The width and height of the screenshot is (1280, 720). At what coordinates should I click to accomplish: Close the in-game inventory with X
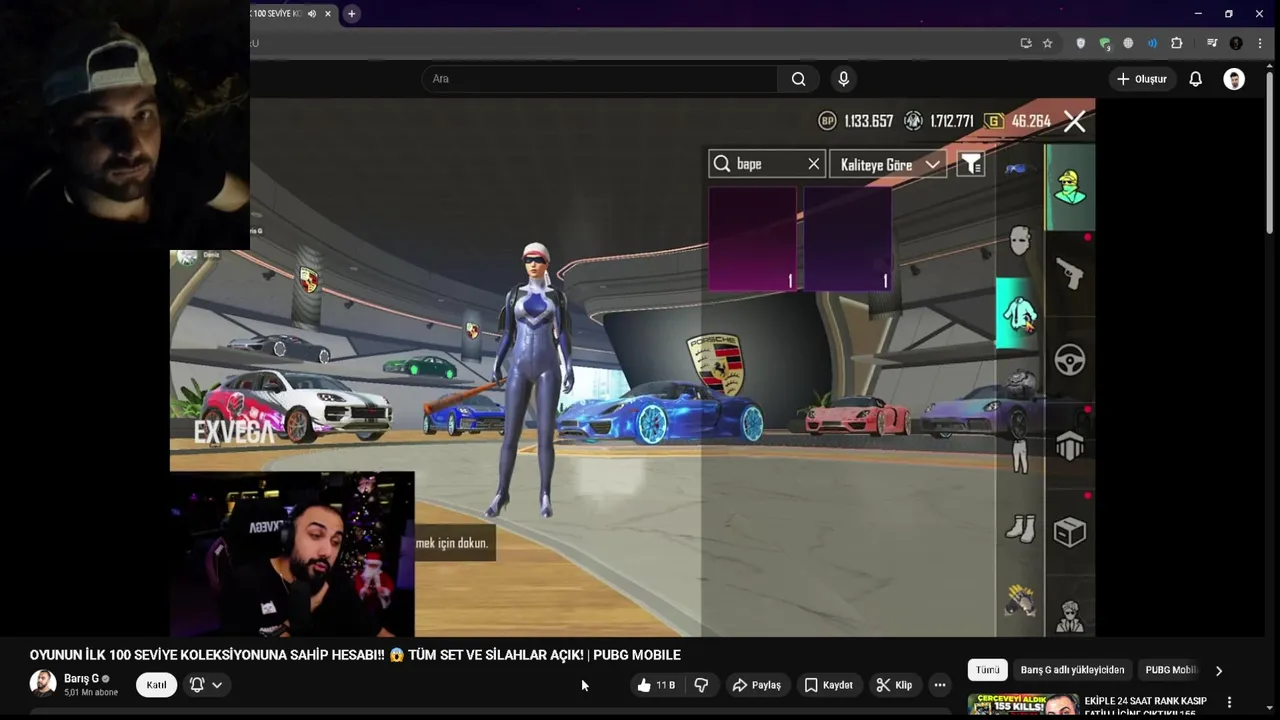pyautogui.click(x=1074, y=121)
